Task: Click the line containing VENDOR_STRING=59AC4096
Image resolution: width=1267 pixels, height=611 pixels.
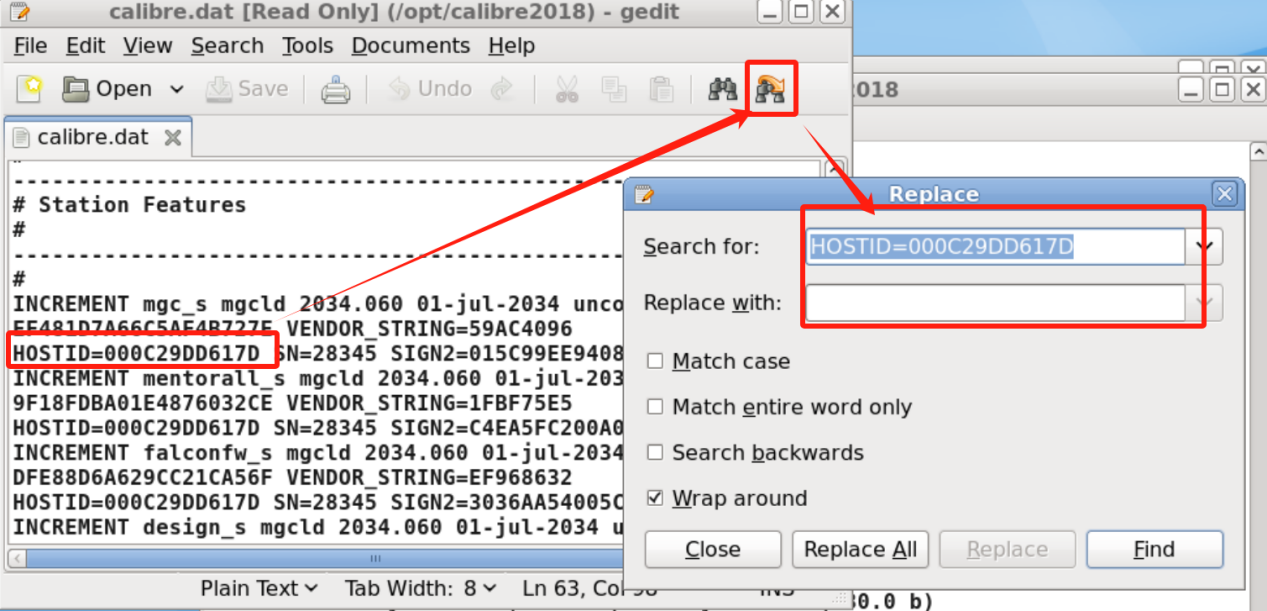Action: coord(292,329)
